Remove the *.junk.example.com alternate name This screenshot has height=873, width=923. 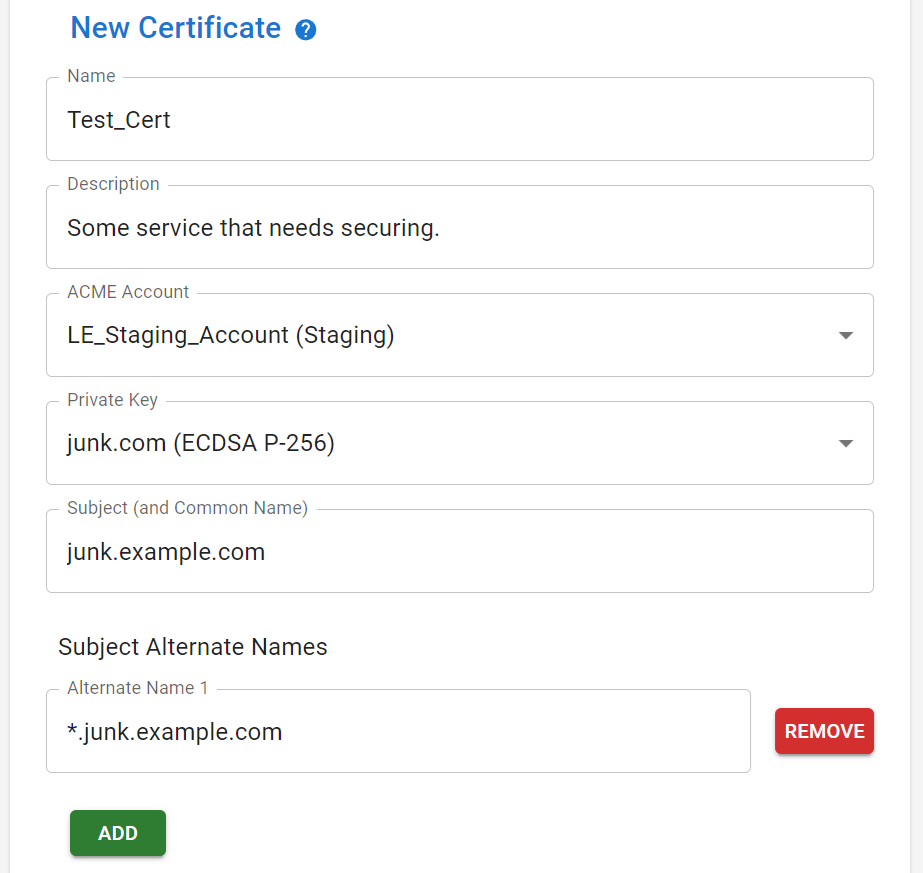824,731
